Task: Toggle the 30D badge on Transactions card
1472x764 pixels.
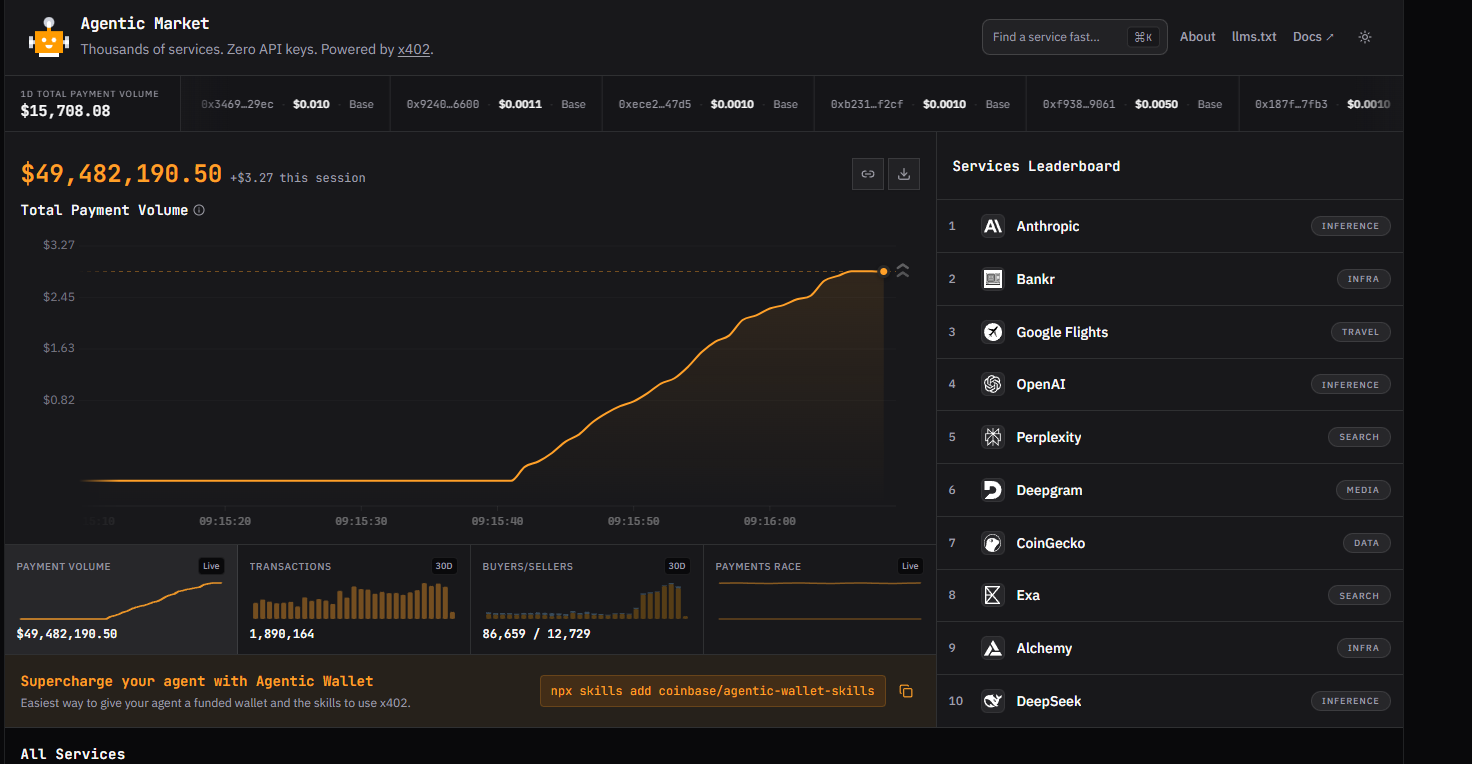Action: tap(444, 566)
